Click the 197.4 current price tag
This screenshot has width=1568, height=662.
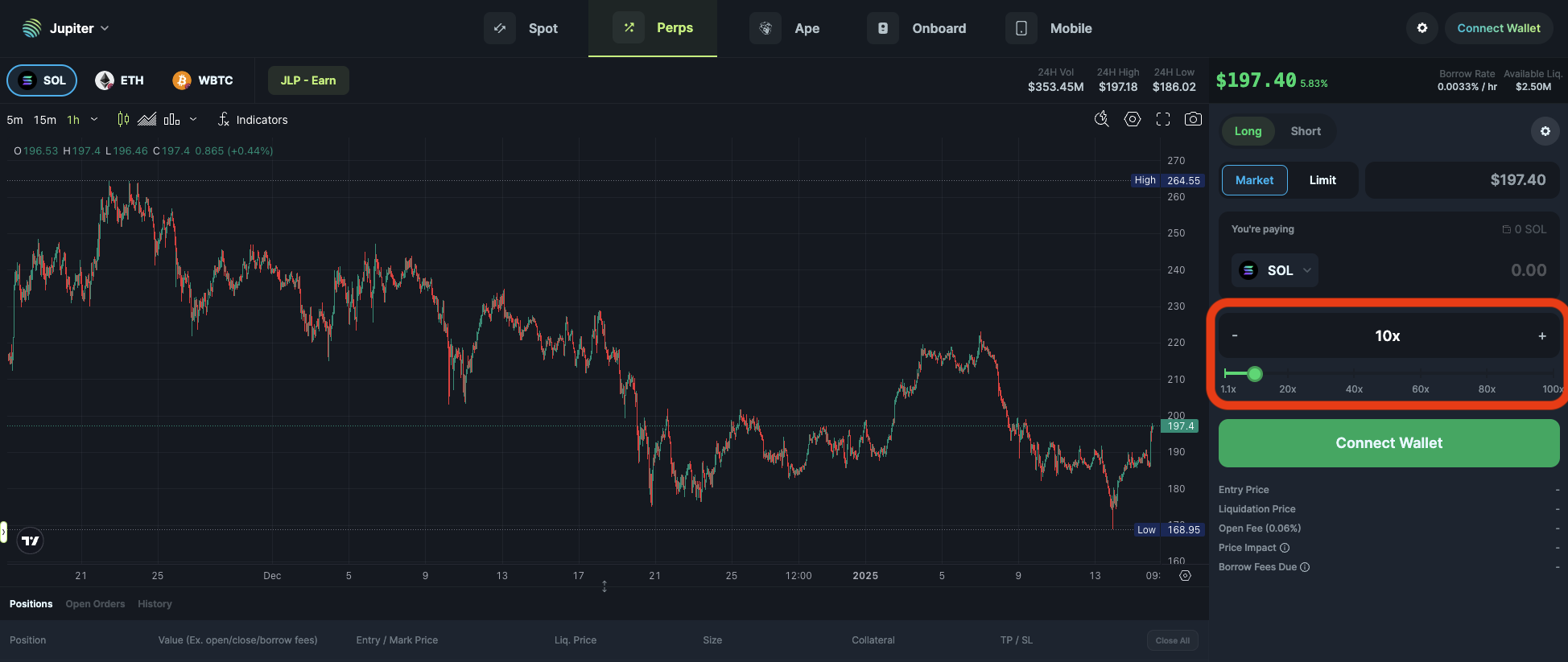pos(1179,426)
